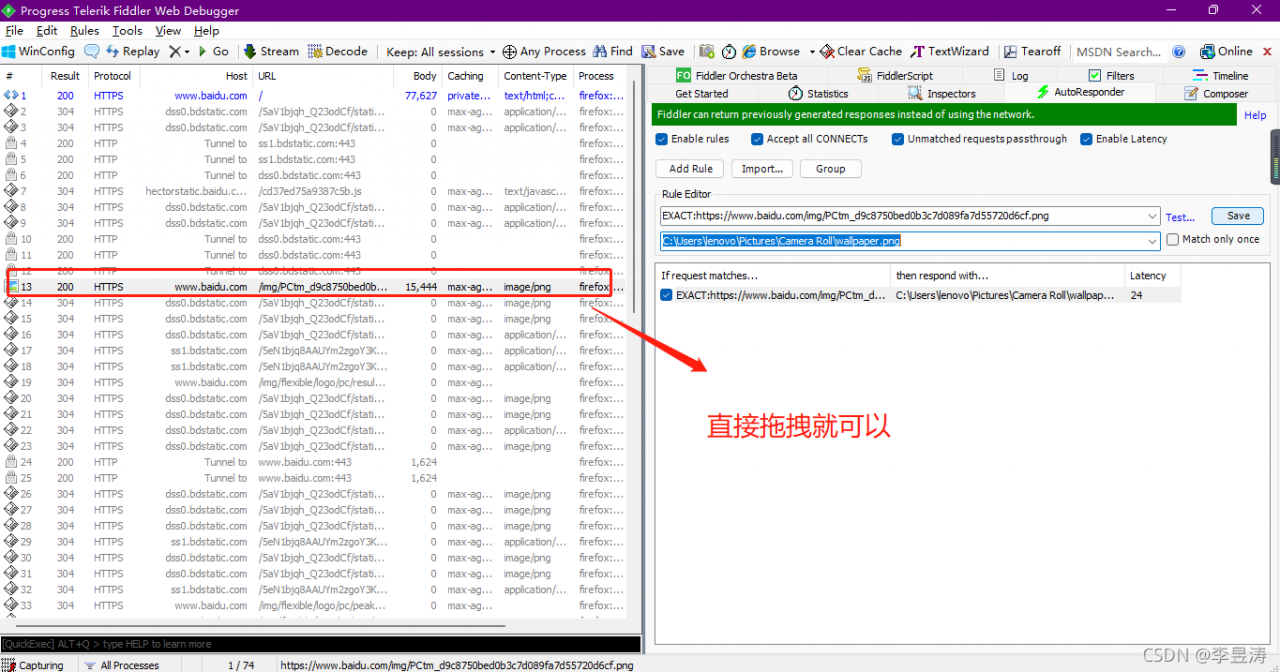Uncheck the EXACT baidu rule checkbox
Screen dimensions: 1280x672
(x=666, y=295)
